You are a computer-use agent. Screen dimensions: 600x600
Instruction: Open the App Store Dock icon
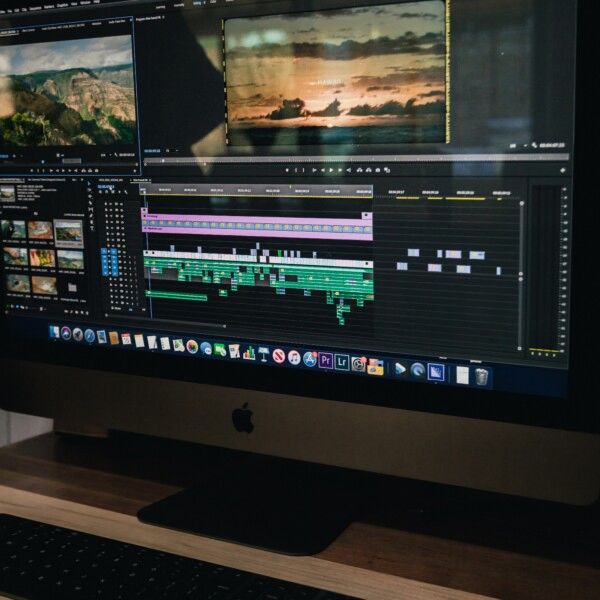click(x=309, y=358)
